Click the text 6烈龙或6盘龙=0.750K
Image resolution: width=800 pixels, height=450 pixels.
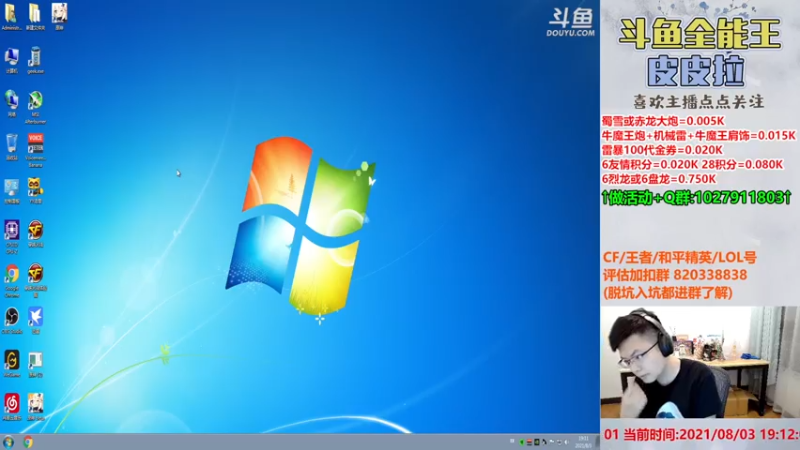pyautogui.click(x=658, y=179)
